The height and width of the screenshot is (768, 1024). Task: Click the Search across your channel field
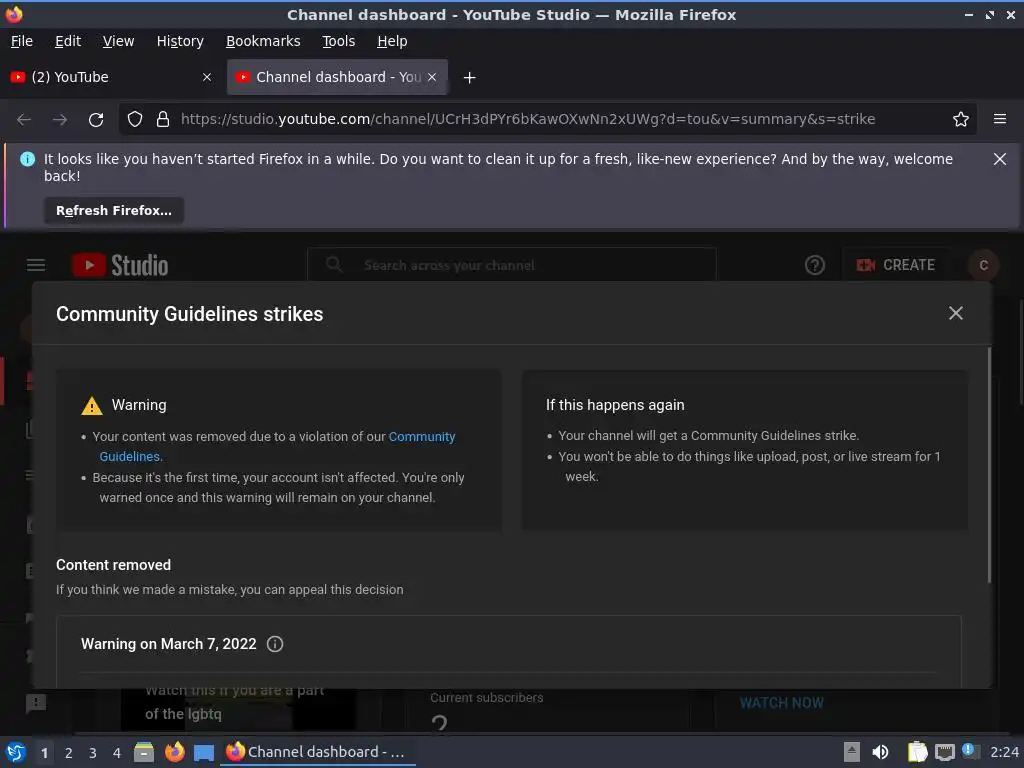pos(511,265)
